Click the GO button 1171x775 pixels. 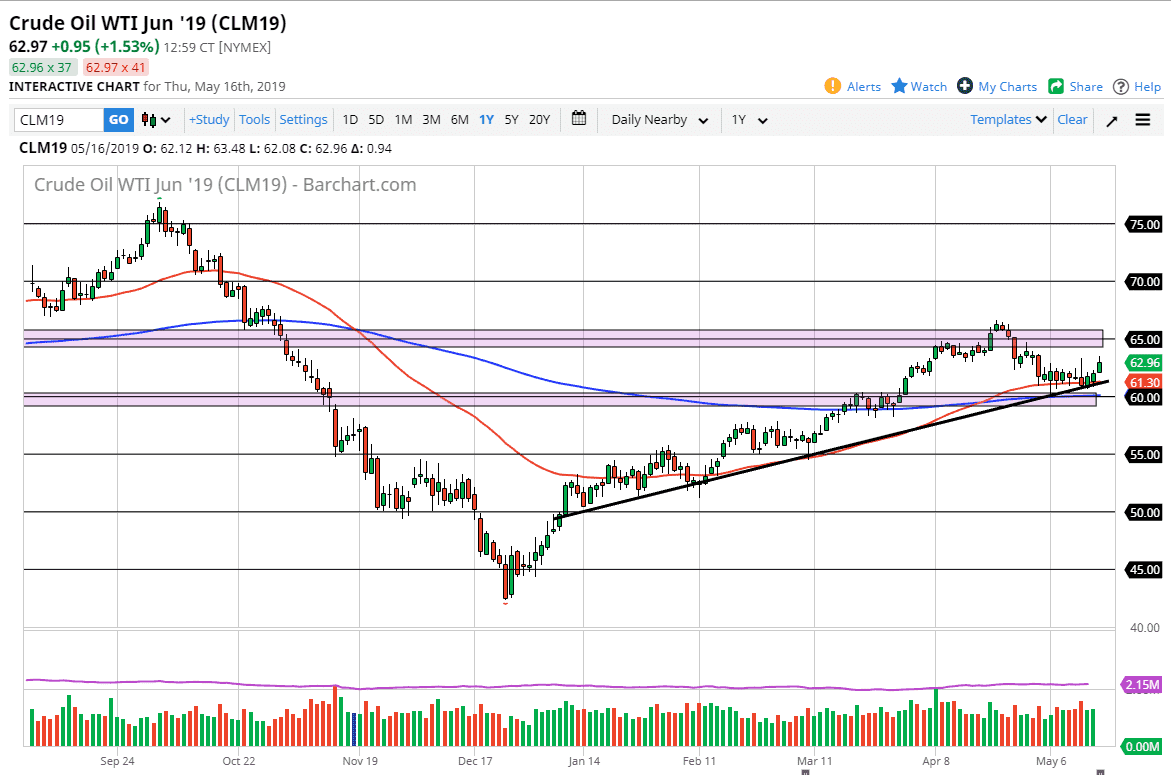118,119
